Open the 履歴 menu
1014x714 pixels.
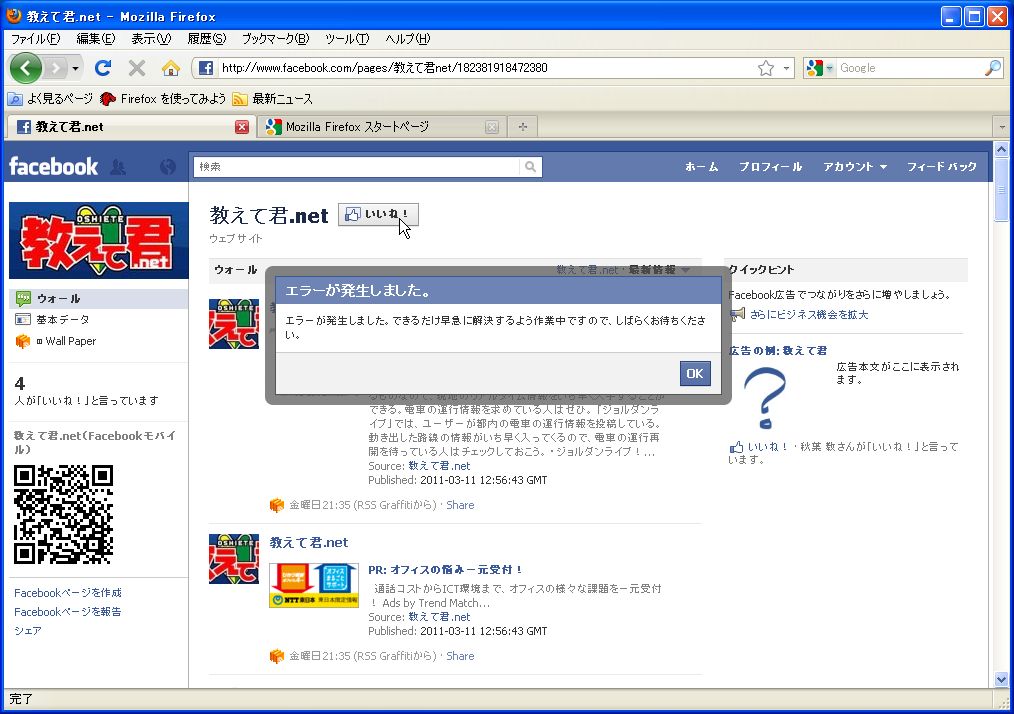click(207, 39)
